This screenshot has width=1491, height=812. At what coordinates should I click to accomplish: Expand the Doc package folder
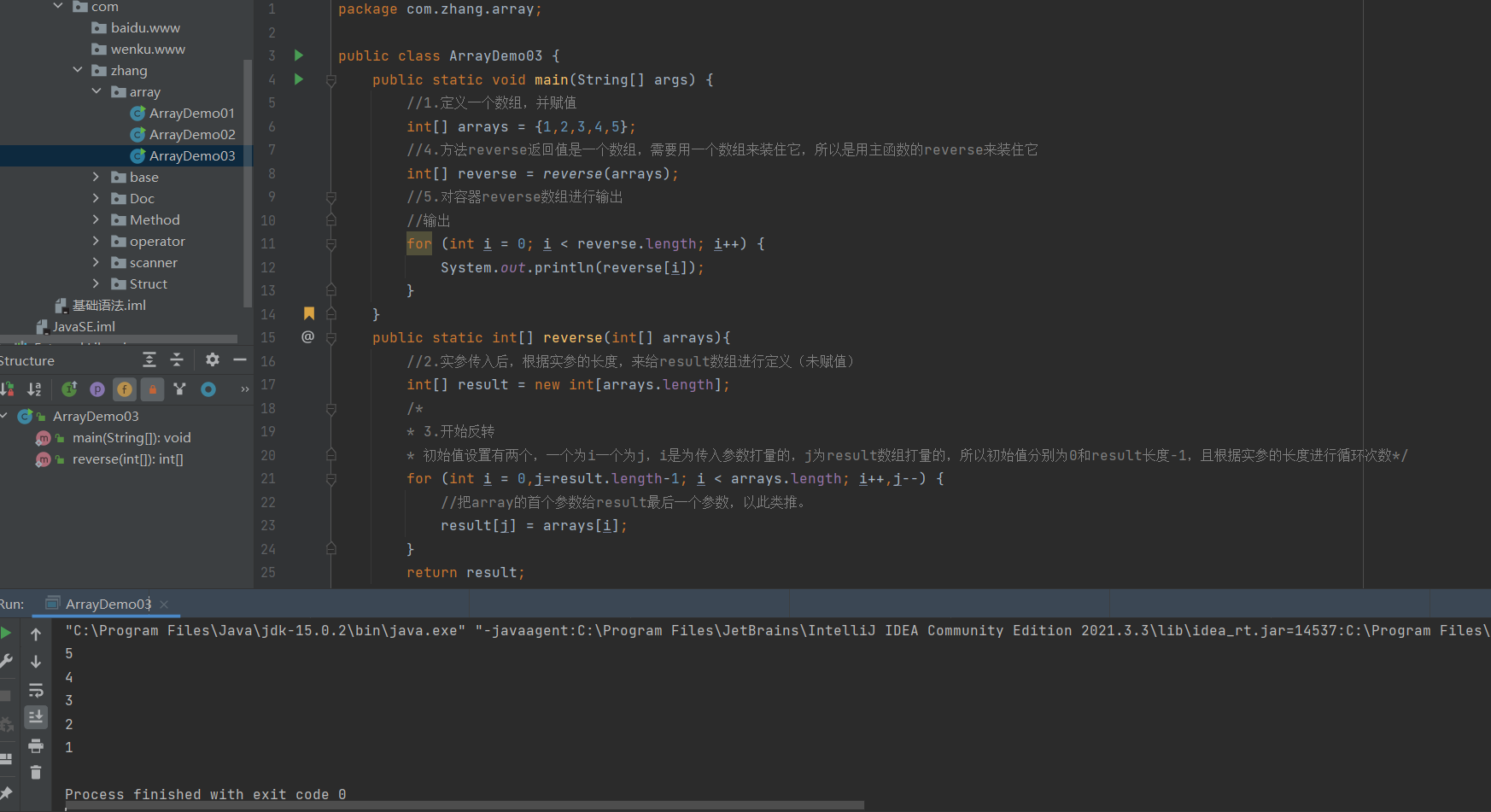[x=96, y=198]
